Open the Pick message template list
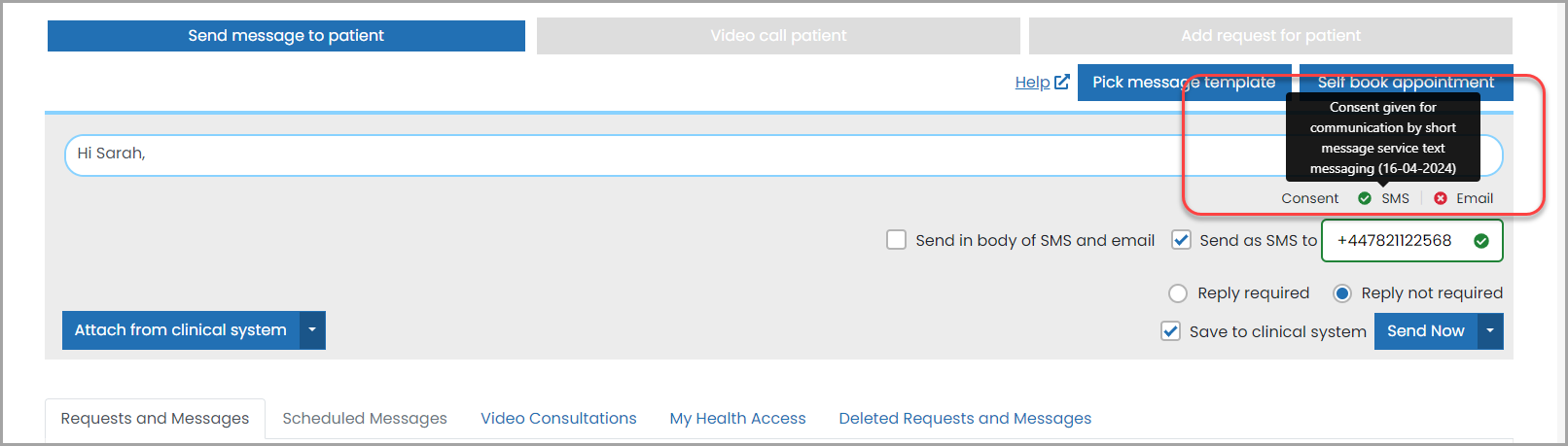This screenshot has height=446, width=1568. click(1184, 83)
